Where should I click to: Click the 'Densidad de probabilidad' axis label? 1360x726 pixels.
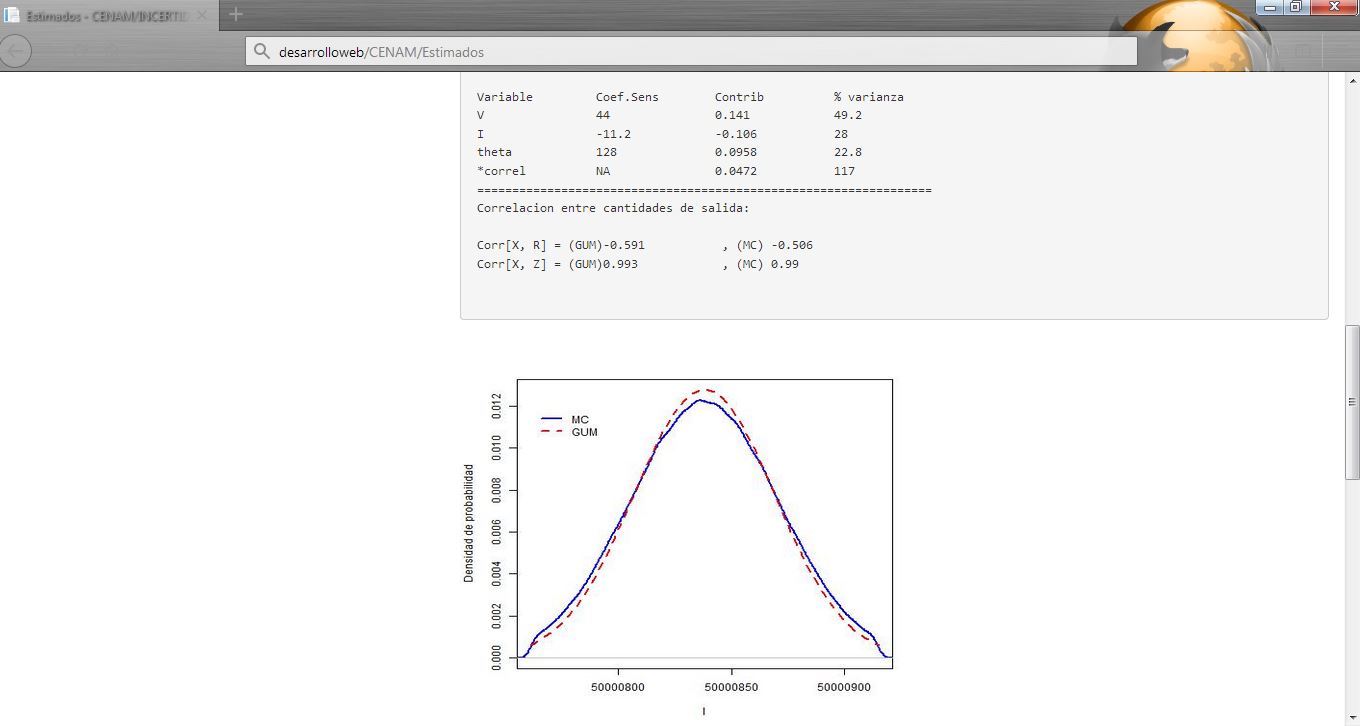468,523
